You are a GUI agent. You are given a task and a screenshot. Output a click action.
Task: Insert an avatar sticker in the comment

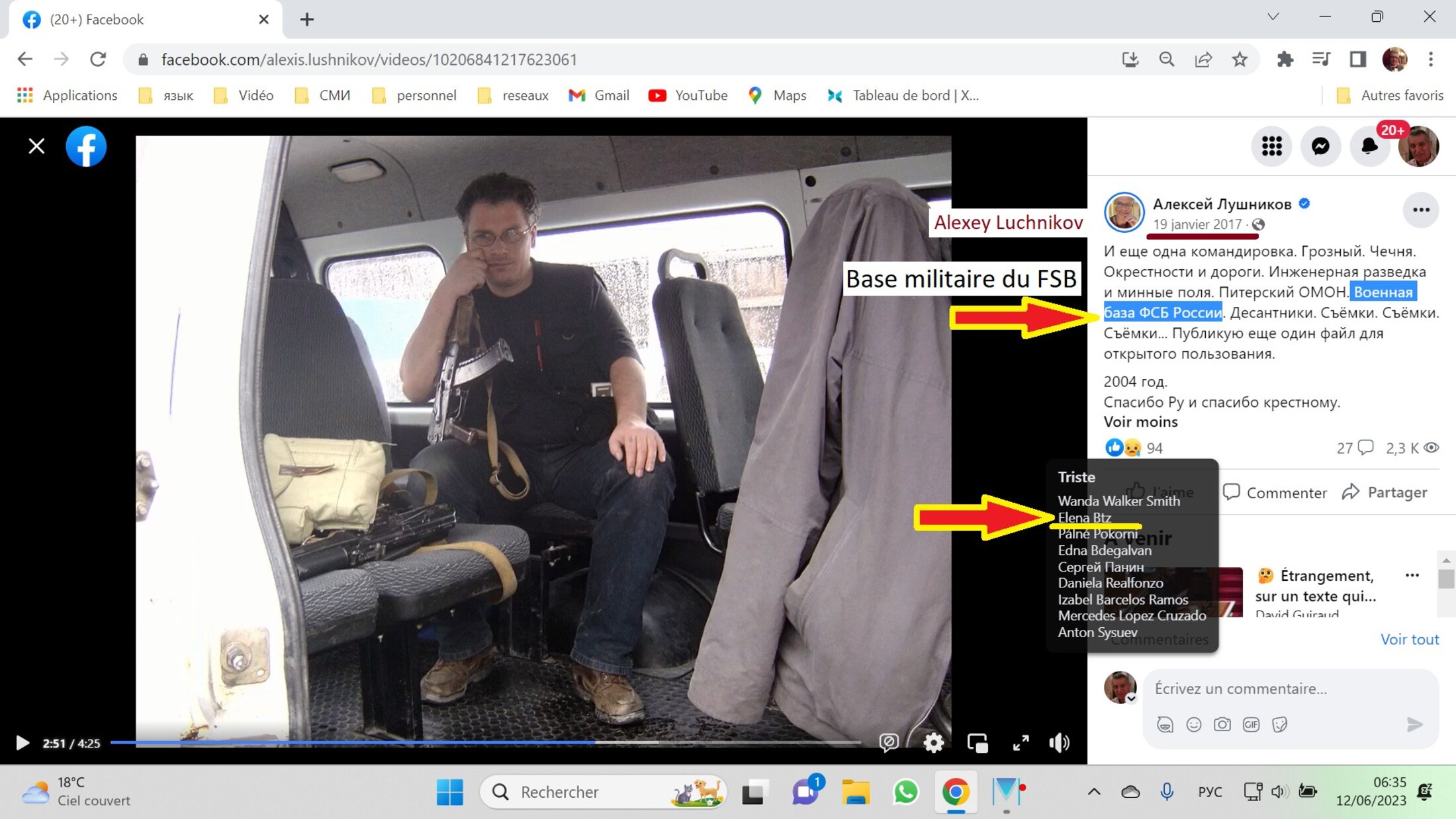point(1165,724)
